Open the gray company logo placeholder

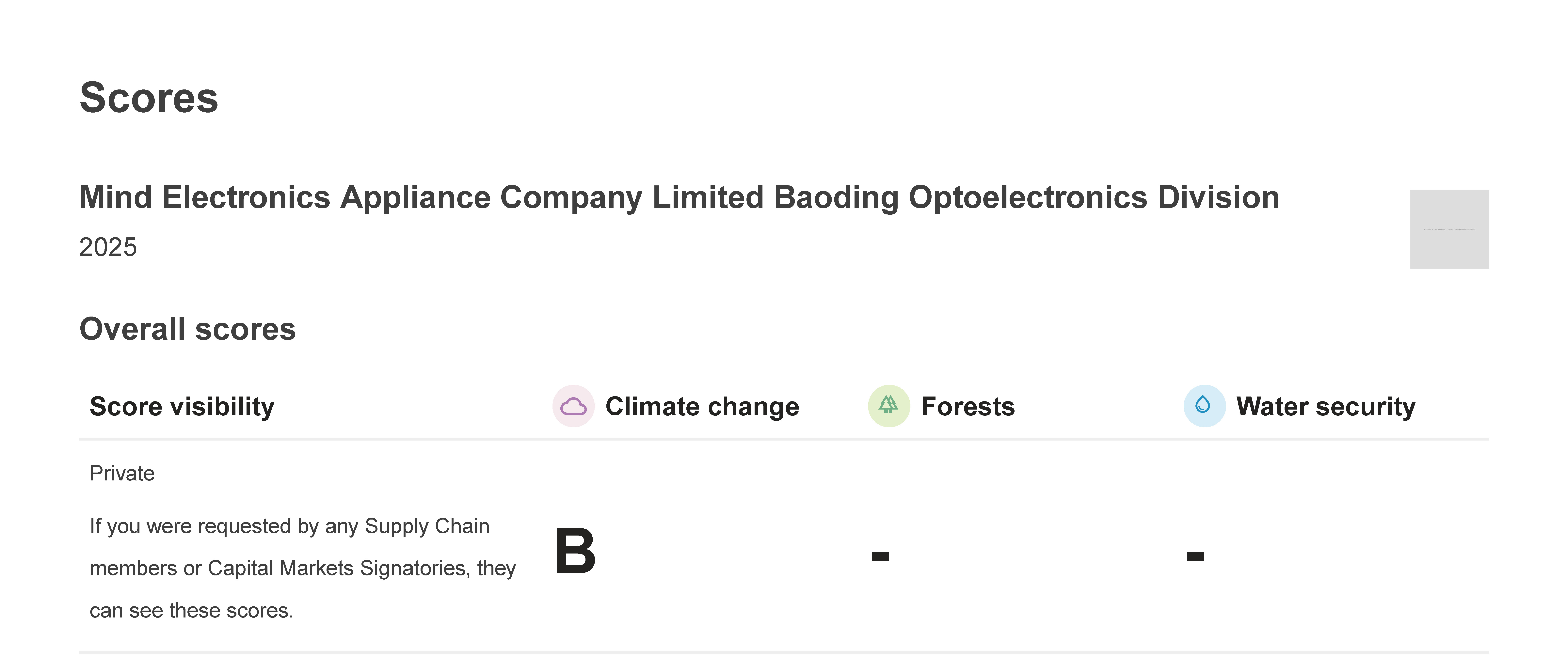point(1449,229)
